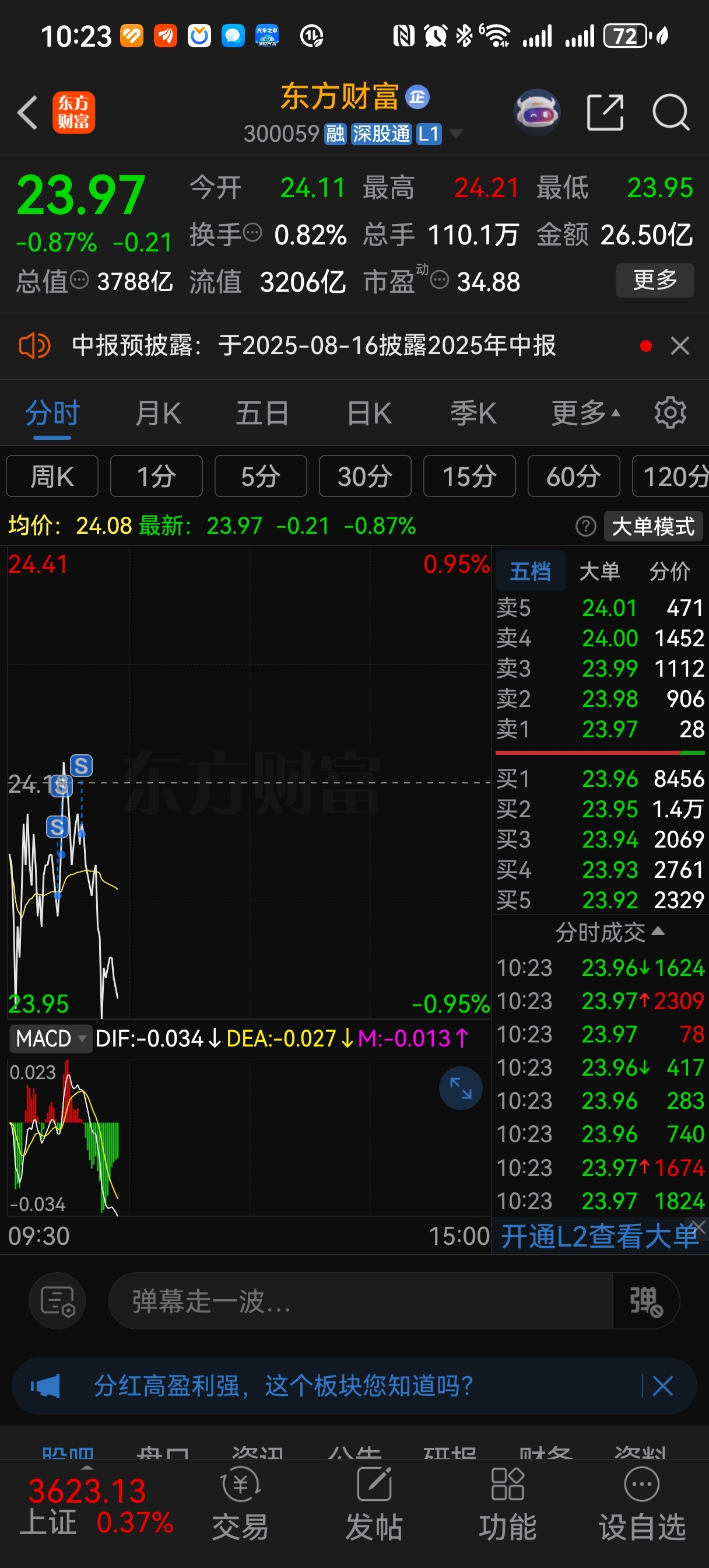Tap the bullet comment settings icon
Viewport: 709px width, 1568px height.
point(57,1301)
